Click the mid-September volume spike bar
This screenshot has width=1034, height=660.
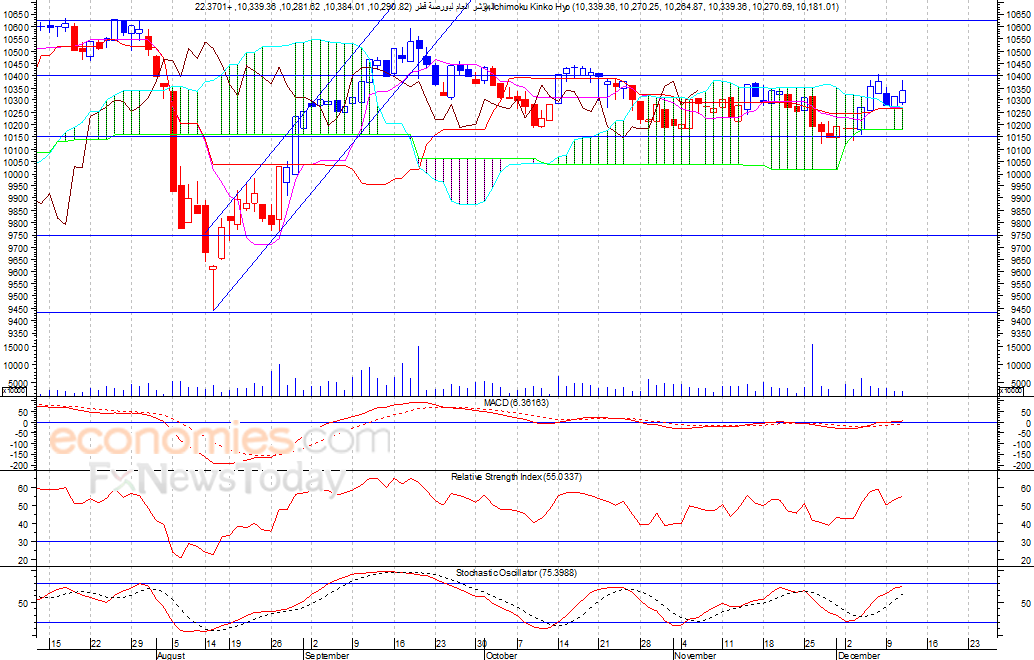pos(418,371)
